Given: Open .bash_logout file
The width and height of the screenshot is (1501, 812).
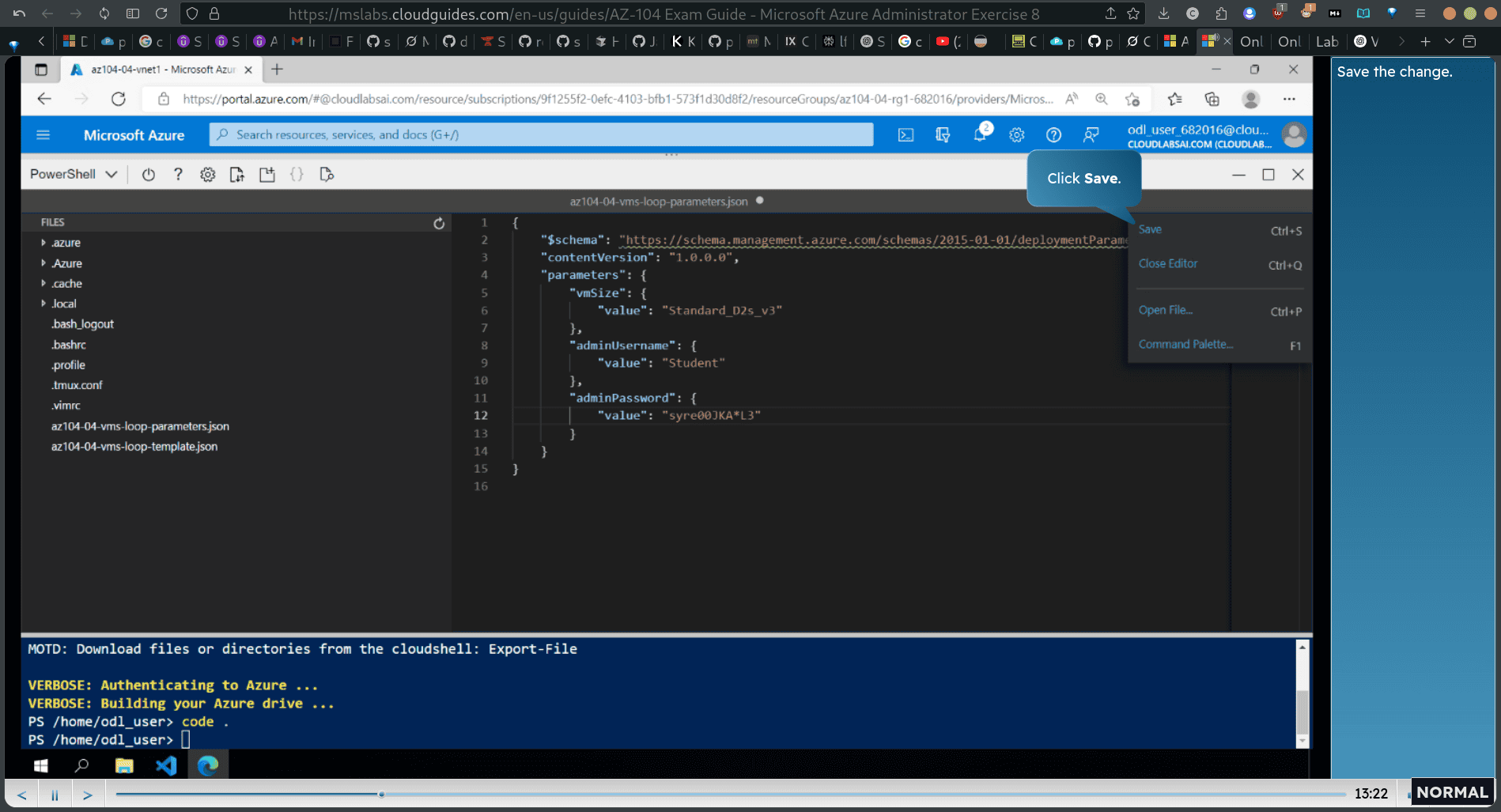Looking at the screenshot, I should pyautogui.click(x=82, y=324).
